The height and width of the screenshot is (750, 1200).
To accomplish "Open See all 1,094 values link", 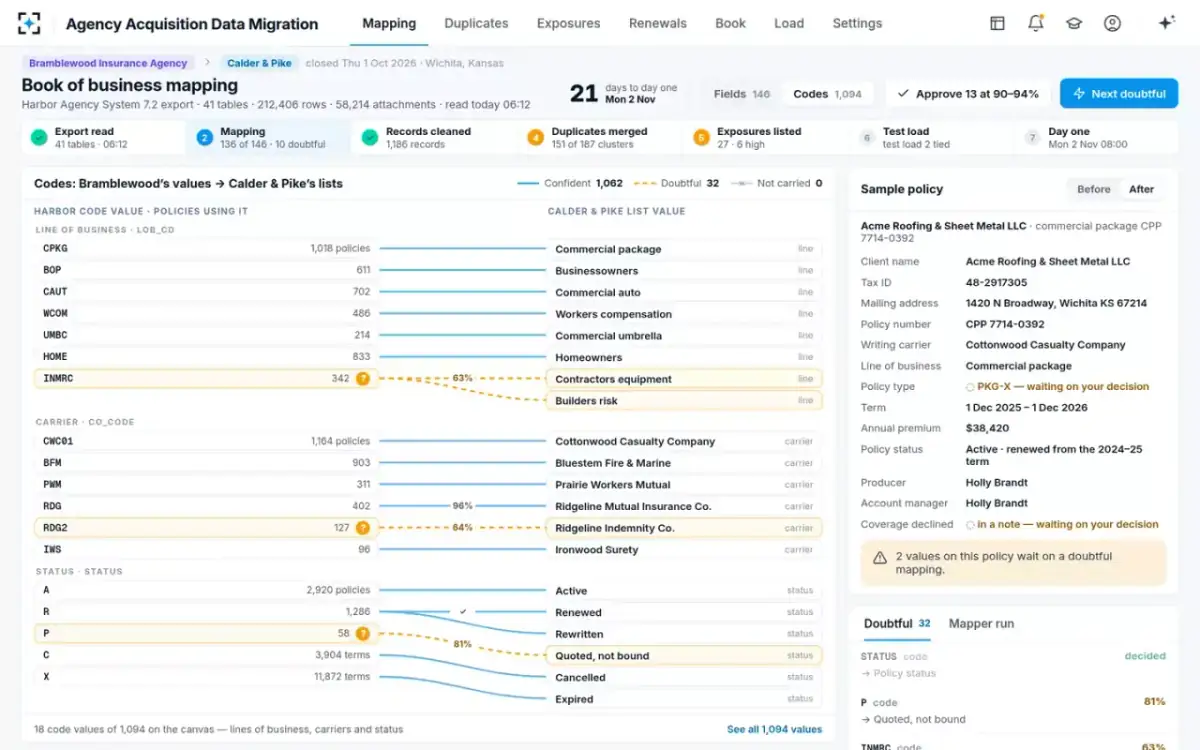I will click(x=774, y=729).
